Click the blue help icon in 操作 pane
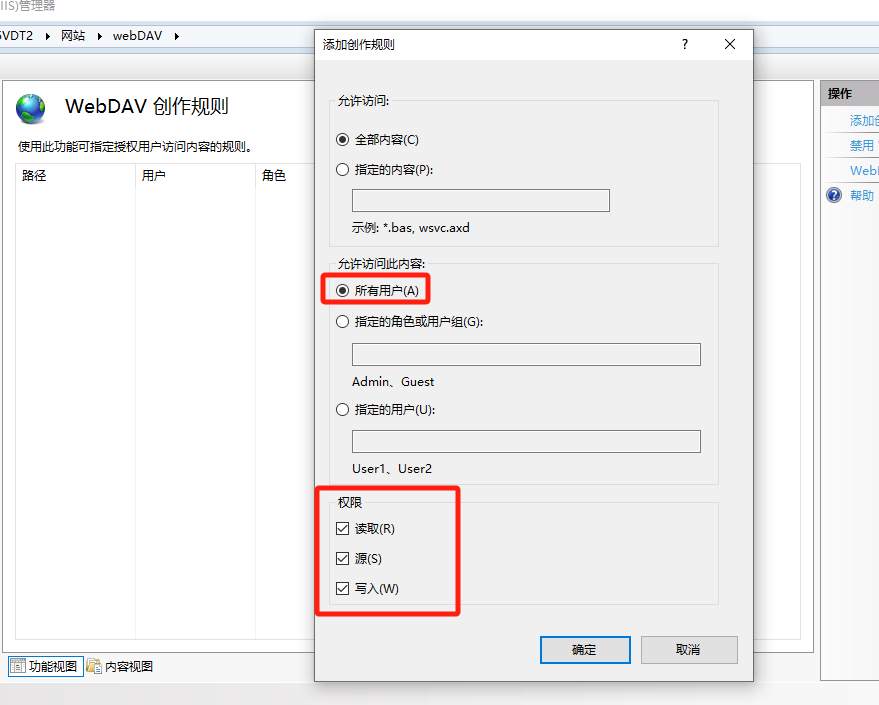This screenshot has width=879, height=705. (x=834, y=196)
